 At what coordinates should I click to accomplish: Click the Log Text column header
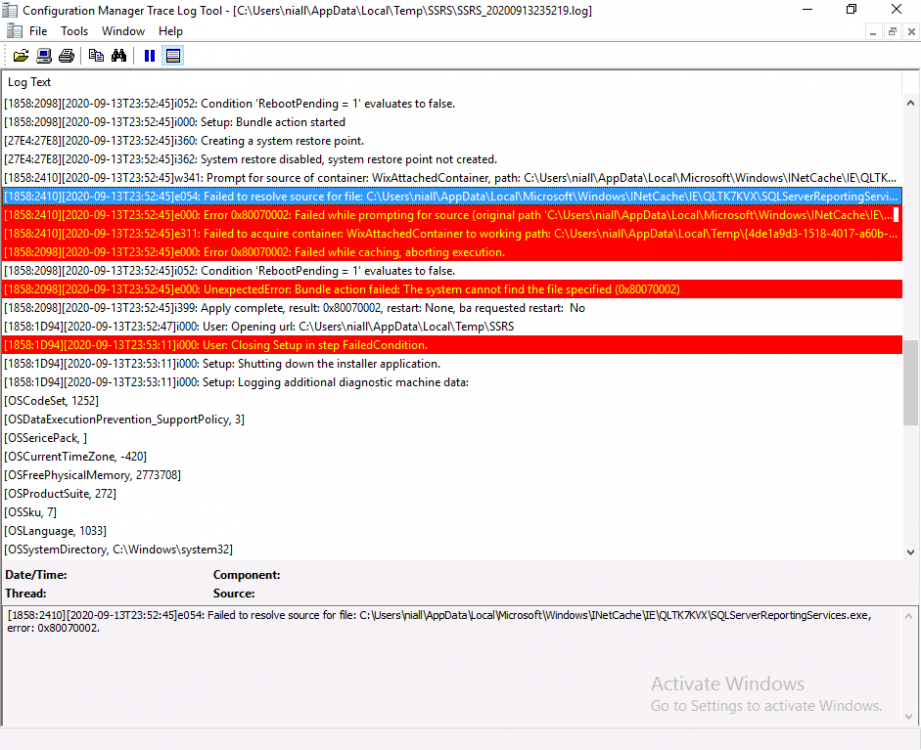pos(451,82)
